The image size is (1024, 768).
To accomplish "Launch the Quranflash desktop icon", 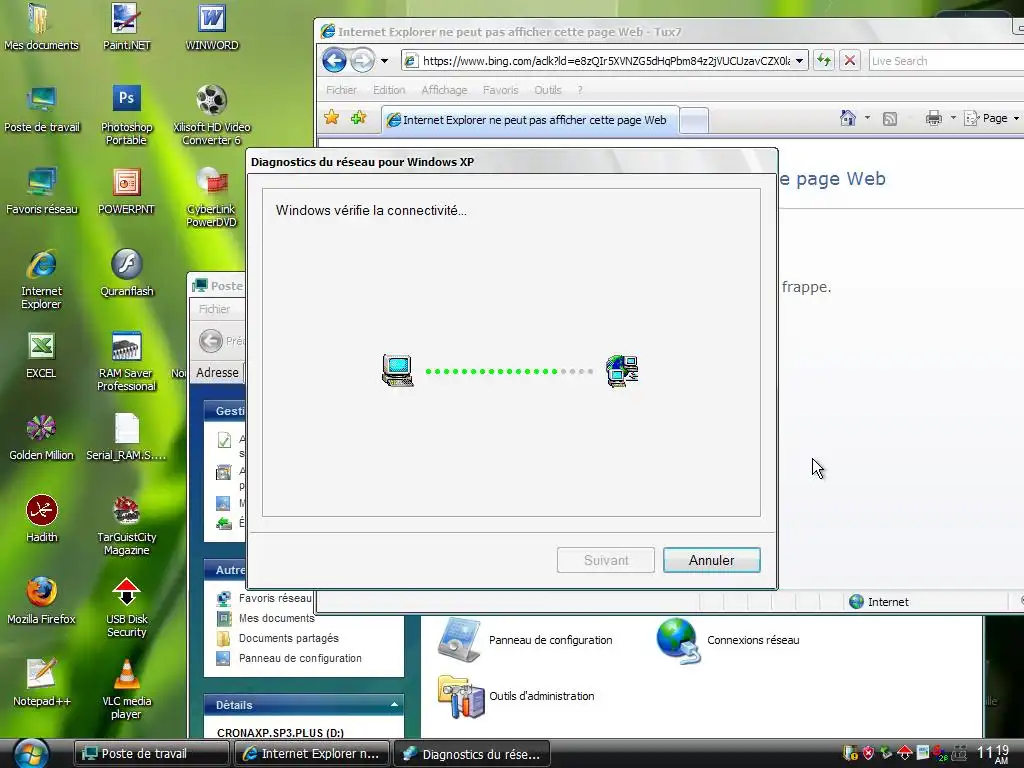I will 126,274.
